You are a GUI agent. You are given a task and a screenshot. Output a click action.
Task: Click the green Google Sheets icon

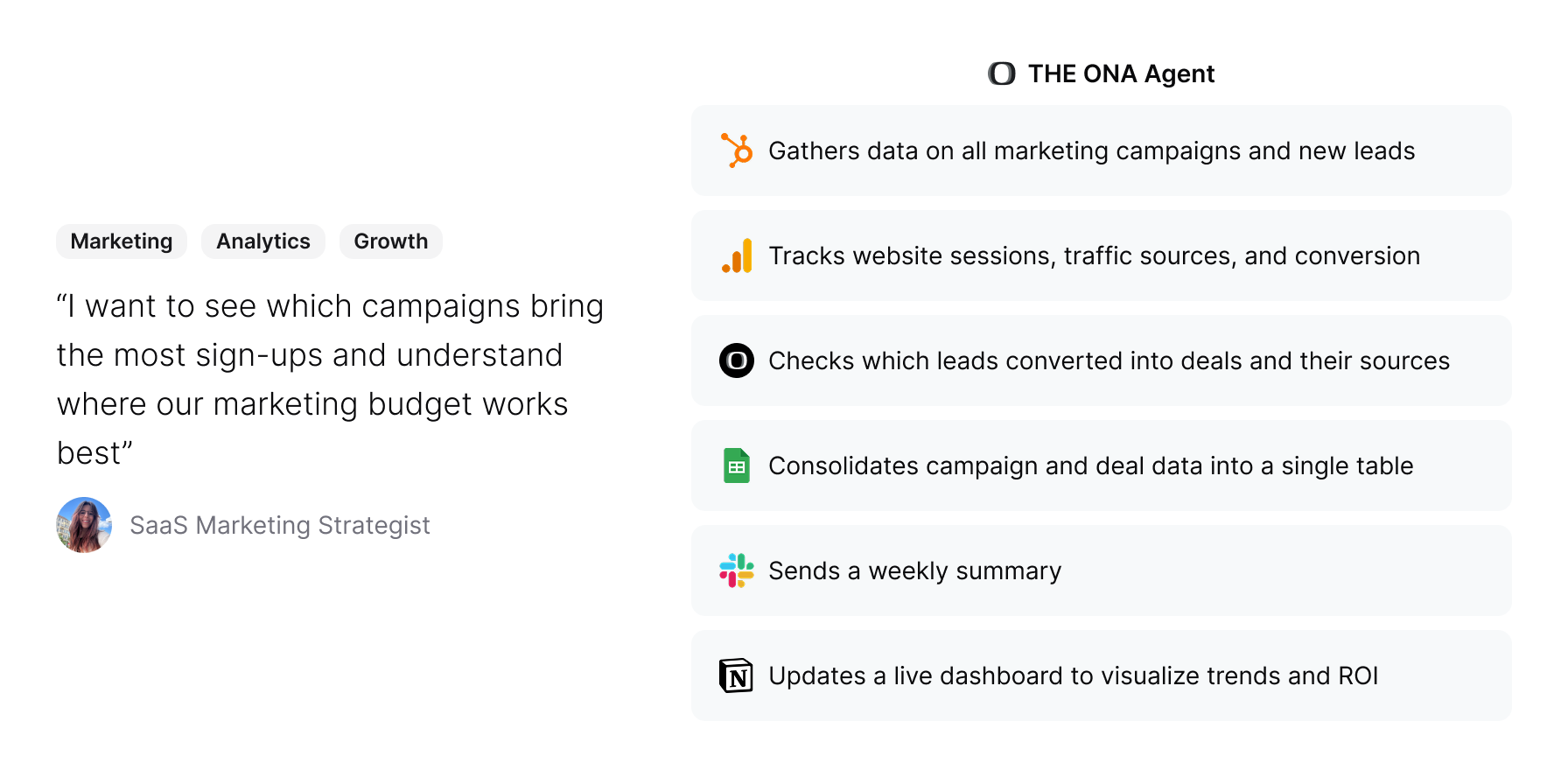coord(737,465)
